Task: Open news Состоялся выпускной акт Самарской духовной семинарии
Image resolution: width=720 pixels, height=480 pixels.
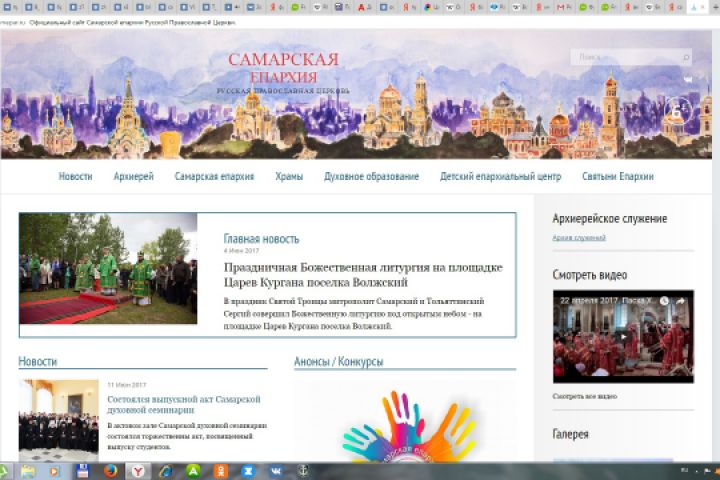Action: tap(184, 404)
